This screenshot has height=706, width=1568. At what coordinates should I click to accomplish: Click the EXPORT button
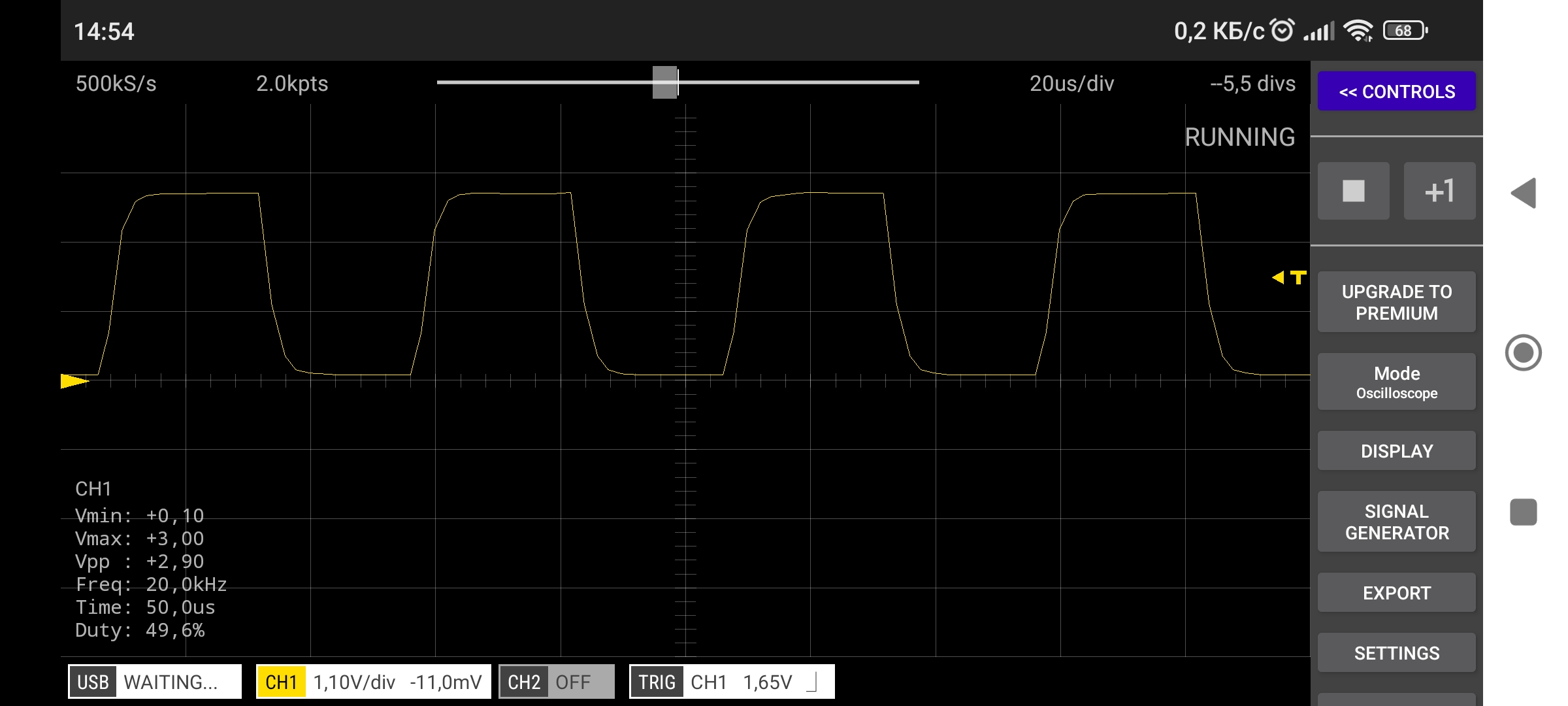point(1396,593)
